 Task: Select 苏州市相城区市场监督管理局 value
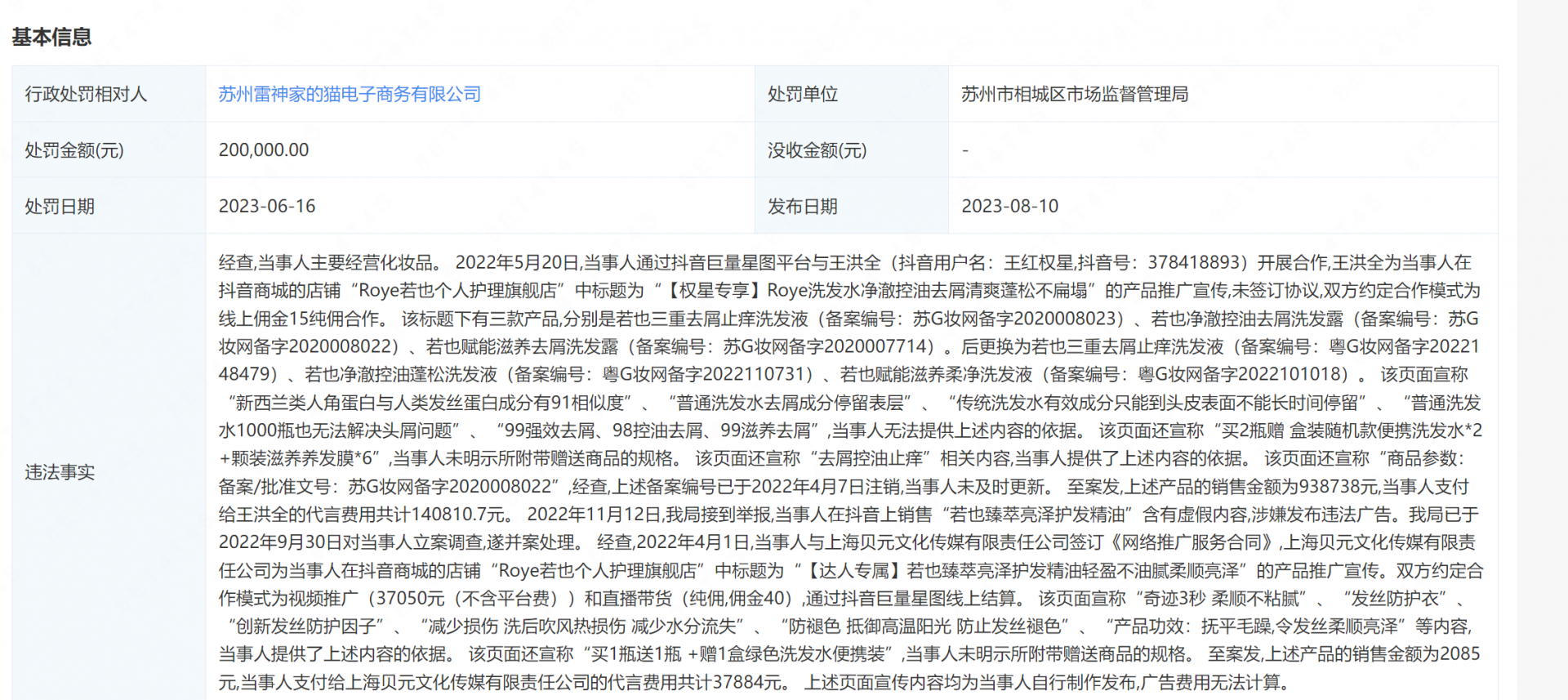pos(1075,94)
